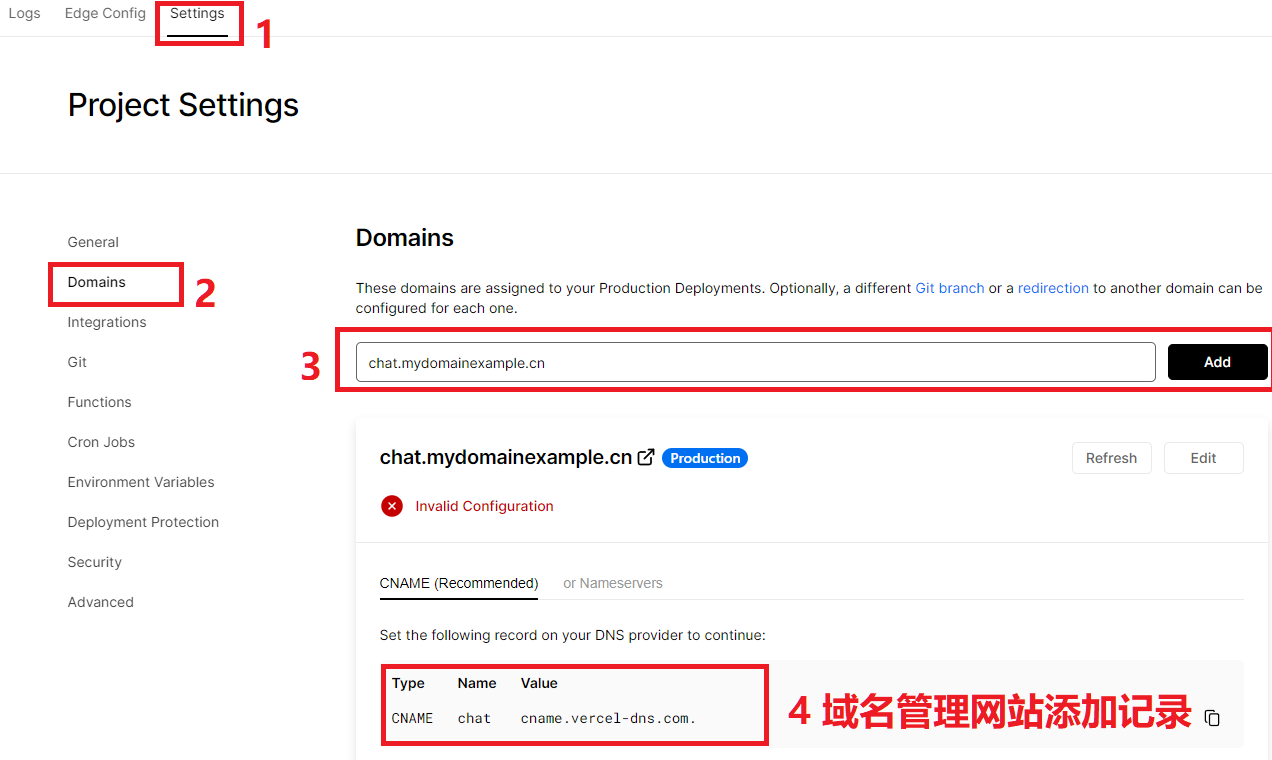Image resolution: width=1272 pixels, height=760 pixels.
Task: Switch to the Nameservers option tab
Action: 612,583
